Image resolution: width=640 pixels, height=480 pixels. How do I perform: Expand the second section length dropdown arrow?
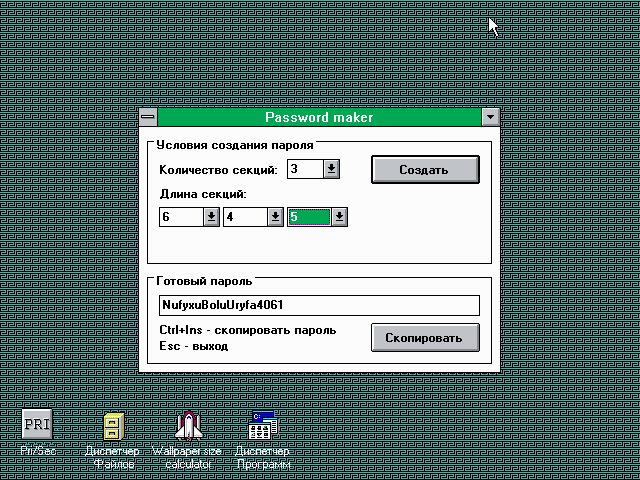point(275,216)
